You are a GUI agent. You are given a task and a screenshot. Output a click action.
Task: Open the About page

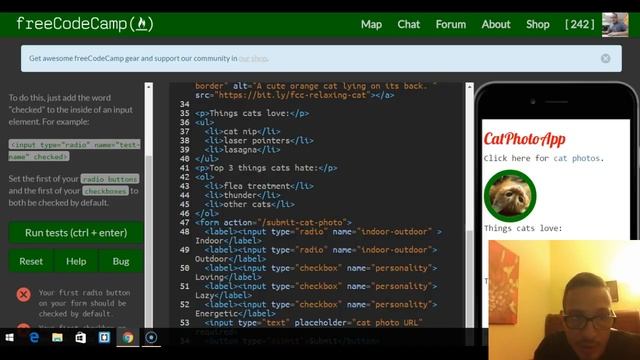coord(496,24)
